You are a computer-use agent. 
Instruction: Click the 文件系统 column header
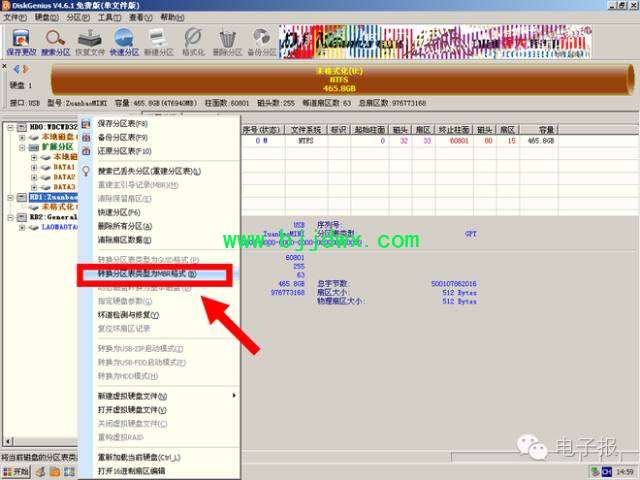point(306,130)
